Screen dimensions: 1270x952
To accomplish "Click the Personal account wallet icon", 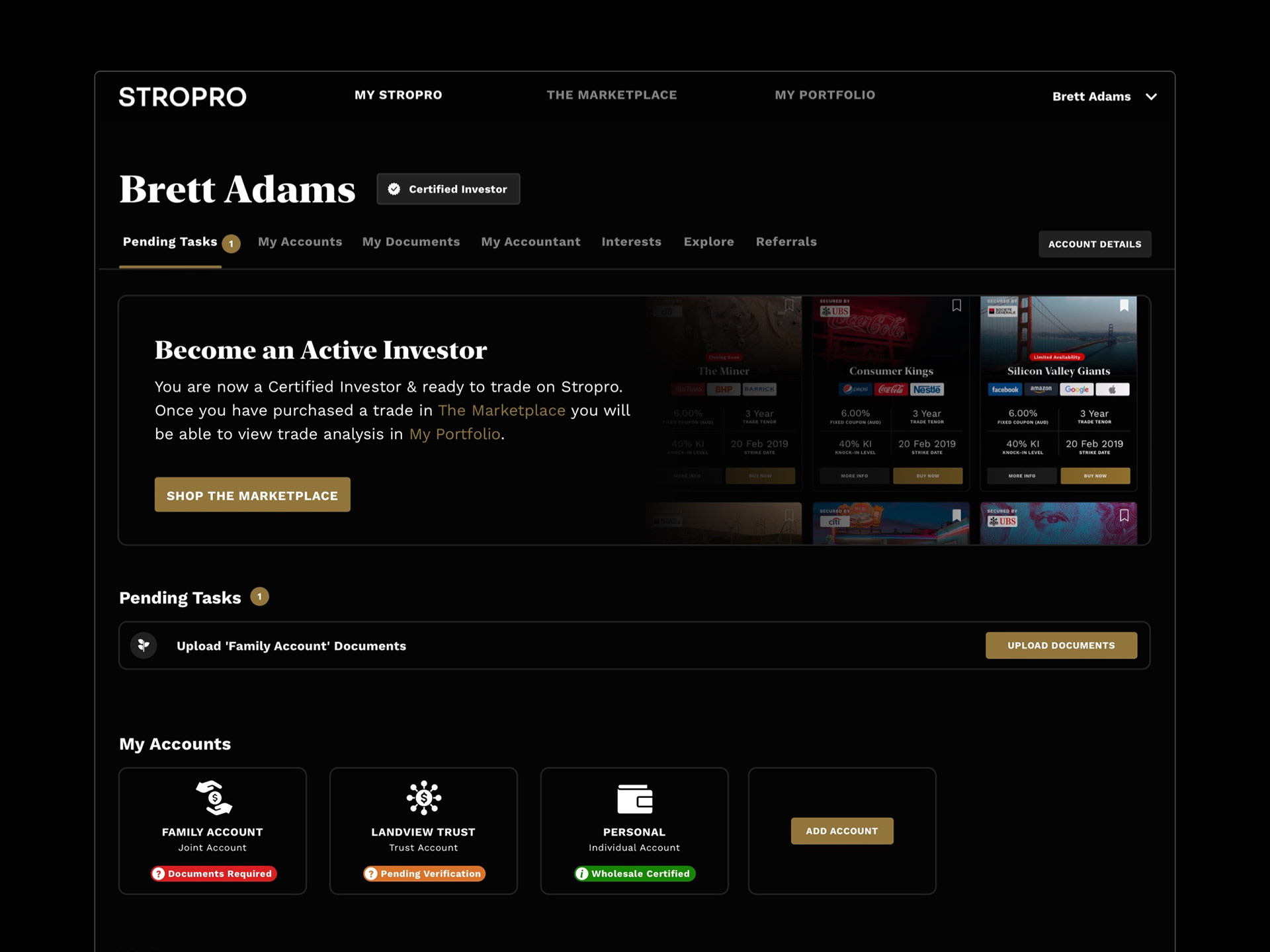I will pyautogui.click(x=634, y=799).
